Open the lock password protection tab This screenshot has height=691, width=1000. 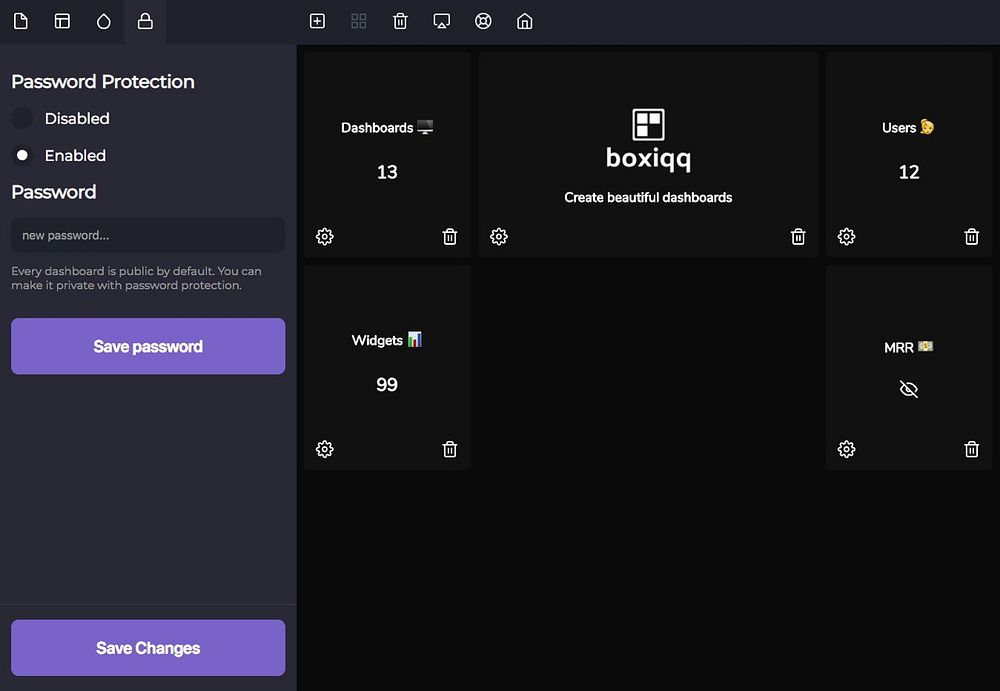point(145,22)
